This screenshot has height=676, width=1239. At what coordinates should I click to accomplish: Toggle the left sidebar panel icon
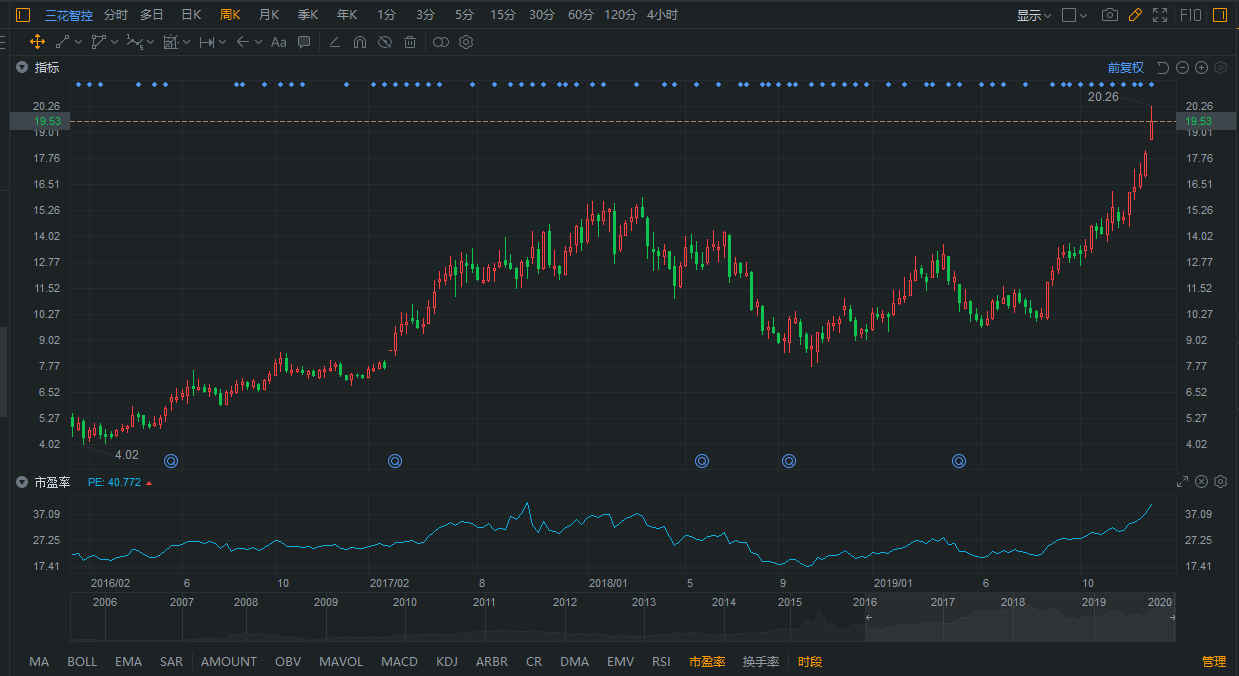point(22,15)
